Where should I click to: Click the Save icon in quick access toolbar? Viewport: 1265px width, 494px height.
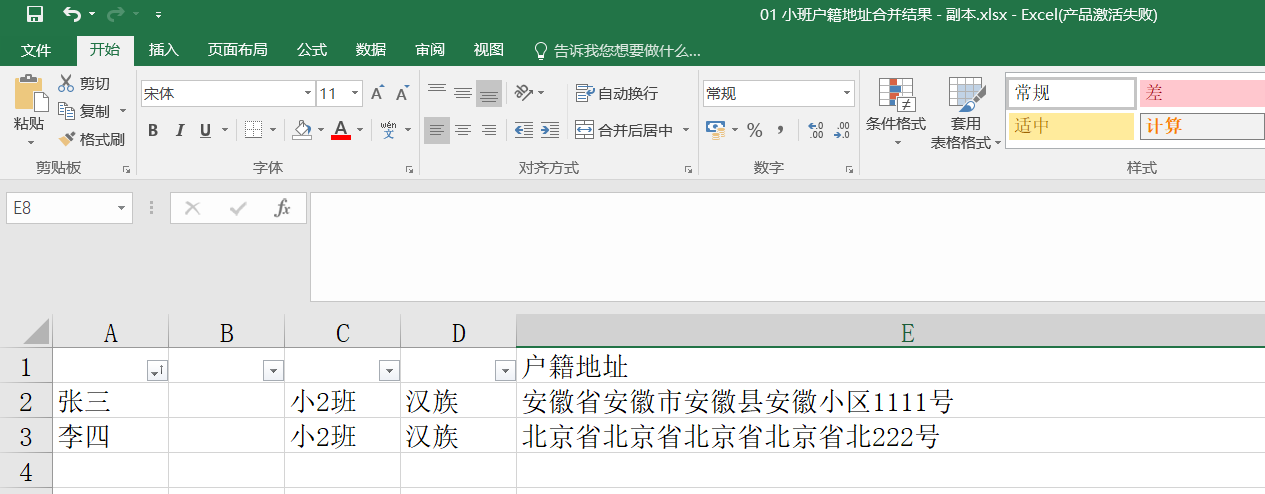coord(34,14)
